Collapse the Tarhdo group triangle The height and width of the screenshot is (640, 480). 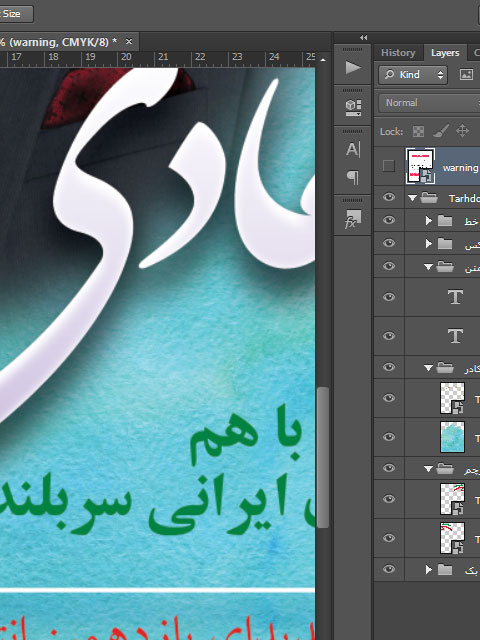point(413,198)
